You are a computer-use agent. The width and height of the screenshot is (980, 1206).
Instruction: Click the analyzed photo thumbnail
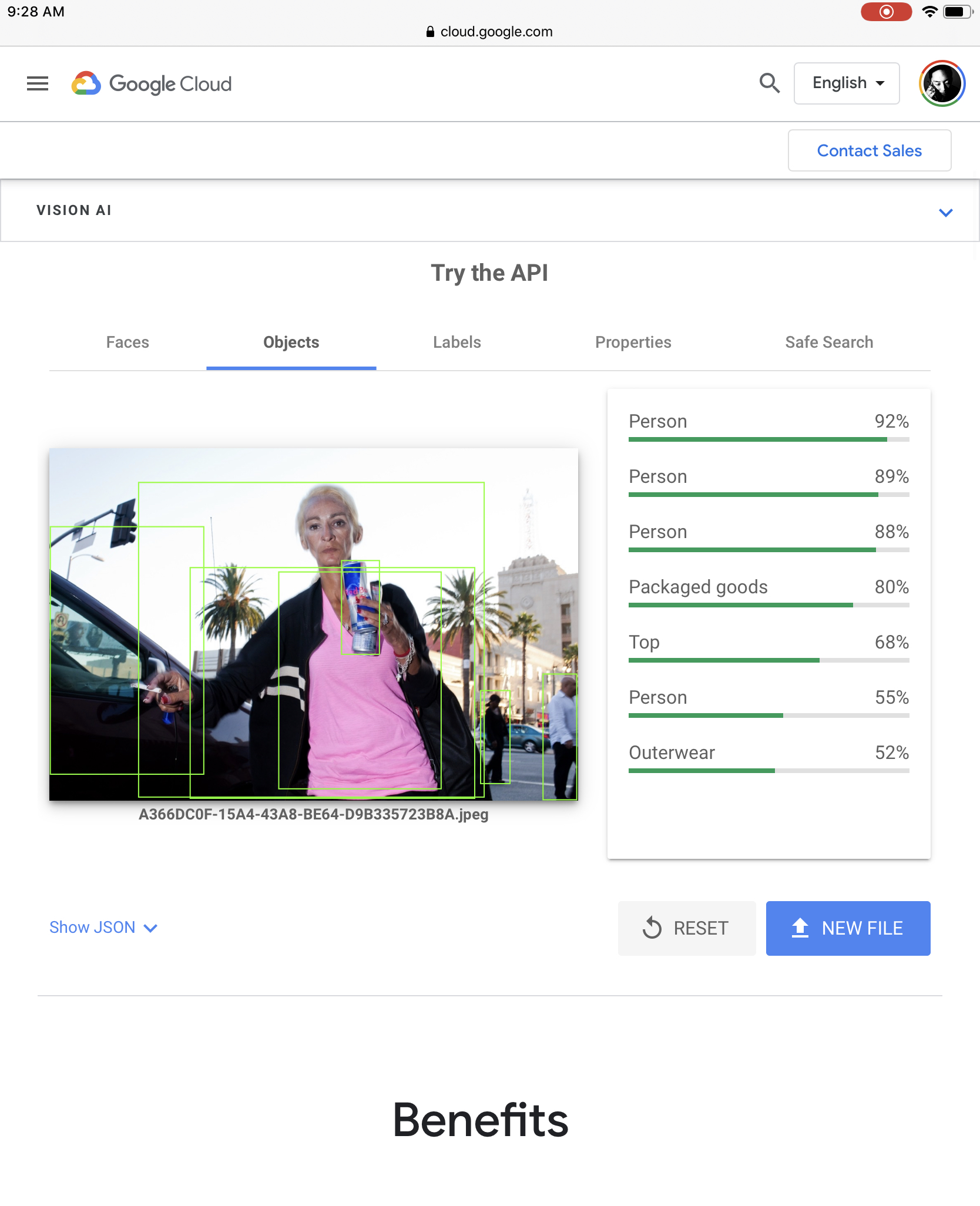click(x=314, y=624)
